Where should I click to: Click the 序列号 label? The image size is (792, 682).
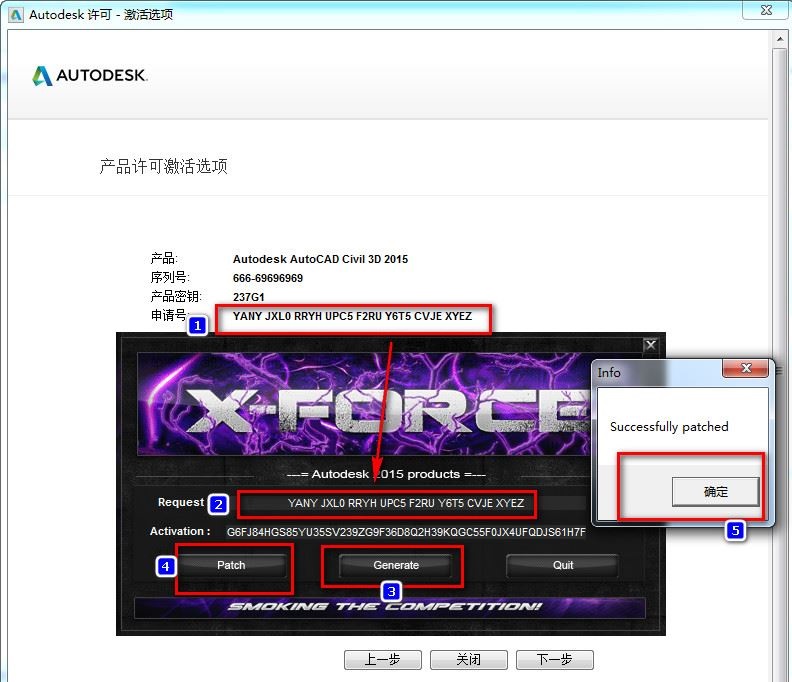170,277
